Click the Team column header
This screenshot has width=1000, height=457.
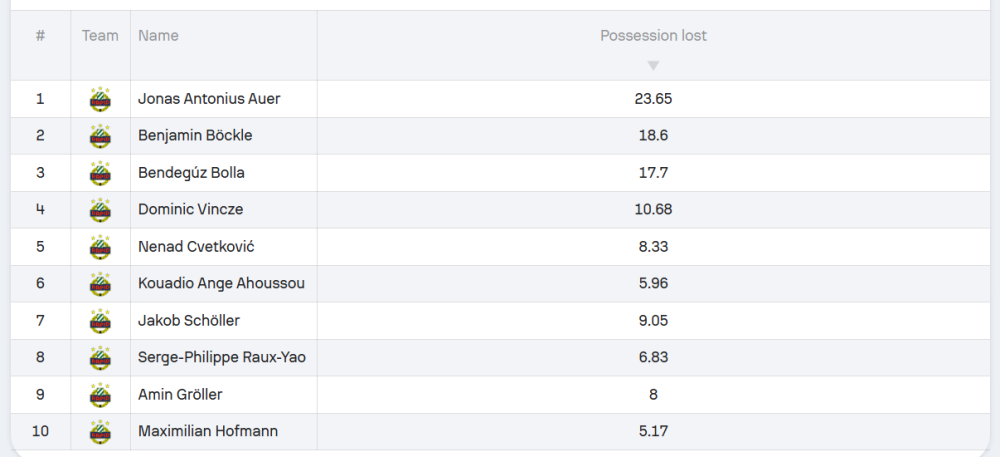[x=100, y=36]
